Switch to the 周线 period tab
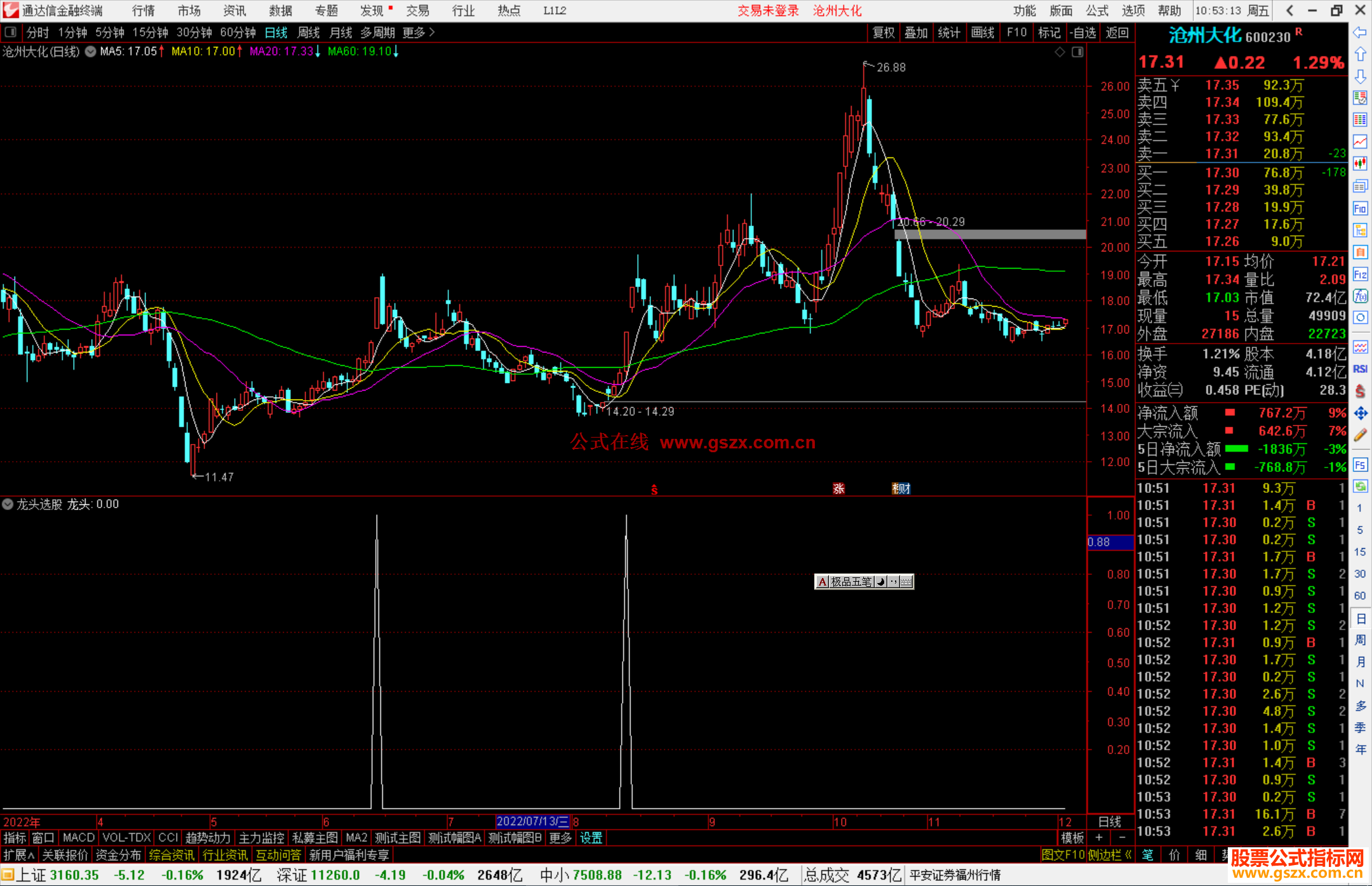The image size is (1372, 886). point(308,32)
